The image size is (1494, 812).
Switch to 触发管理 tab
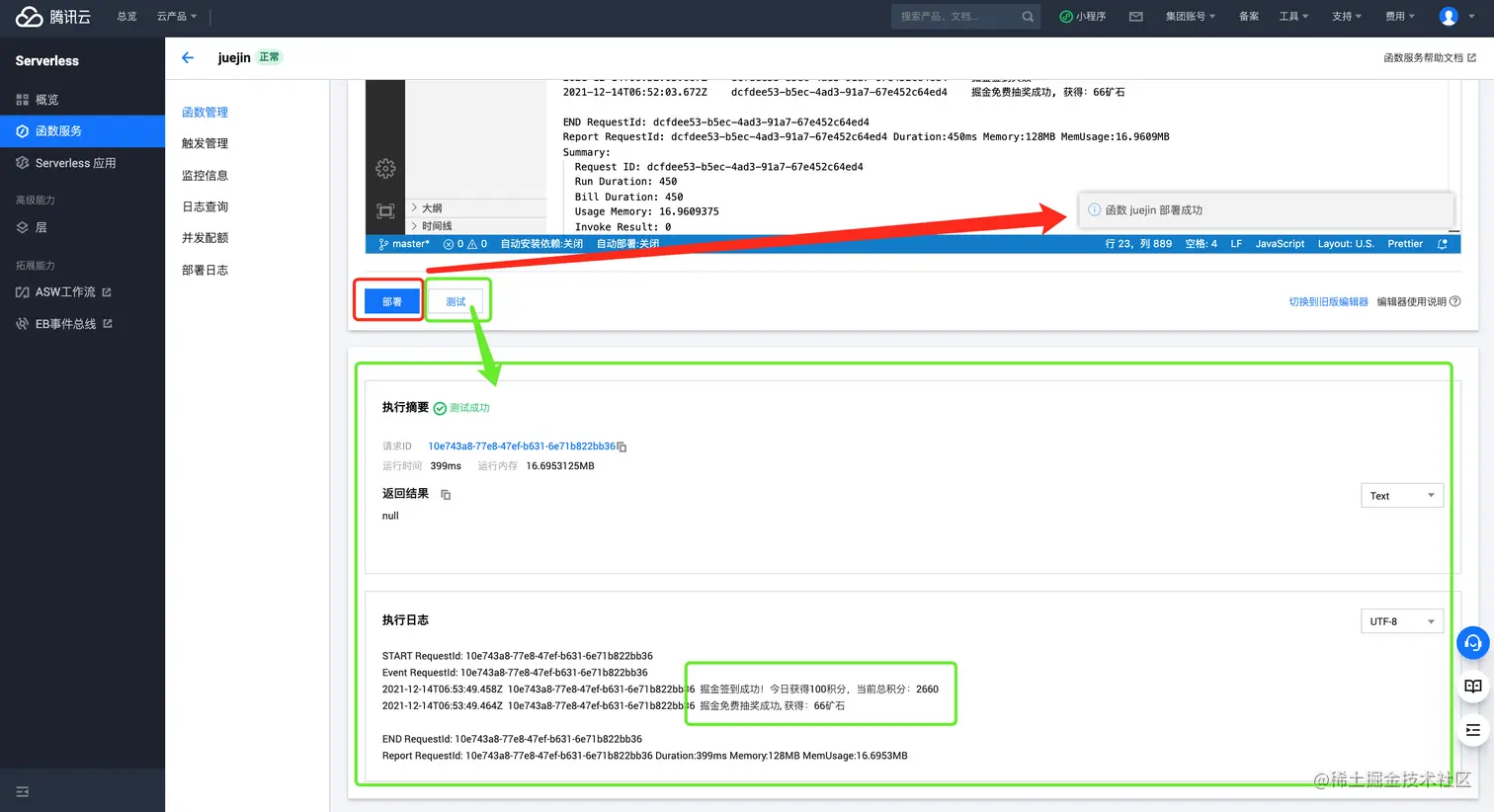coord(205,143)
